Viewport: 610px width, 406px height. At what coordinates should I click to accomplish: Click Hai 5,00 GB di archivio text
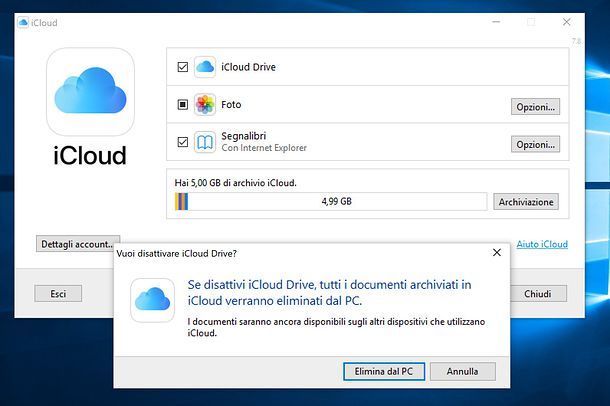click(235, 183)
